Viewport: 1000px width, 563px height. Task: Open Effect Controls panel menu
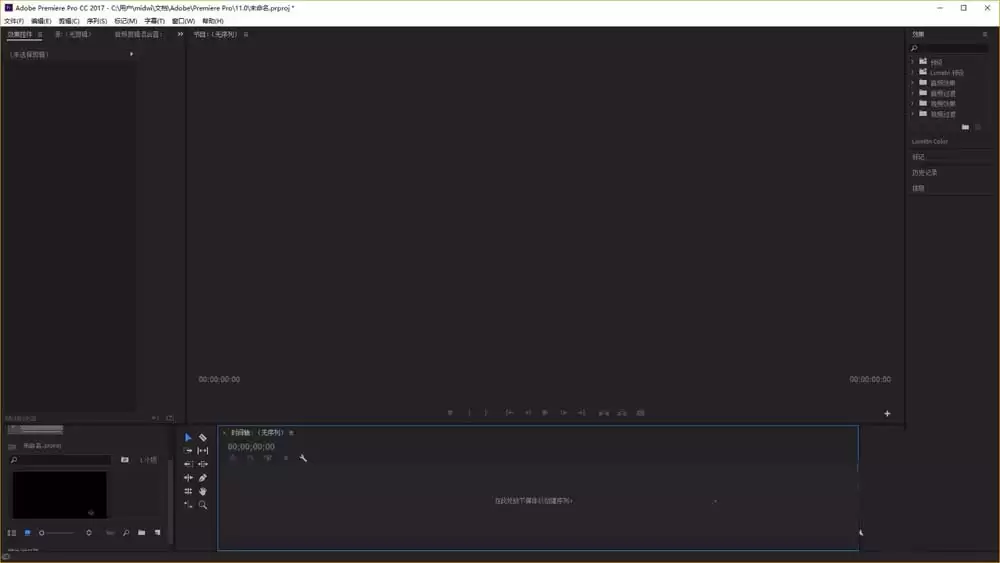click(40, 34)
